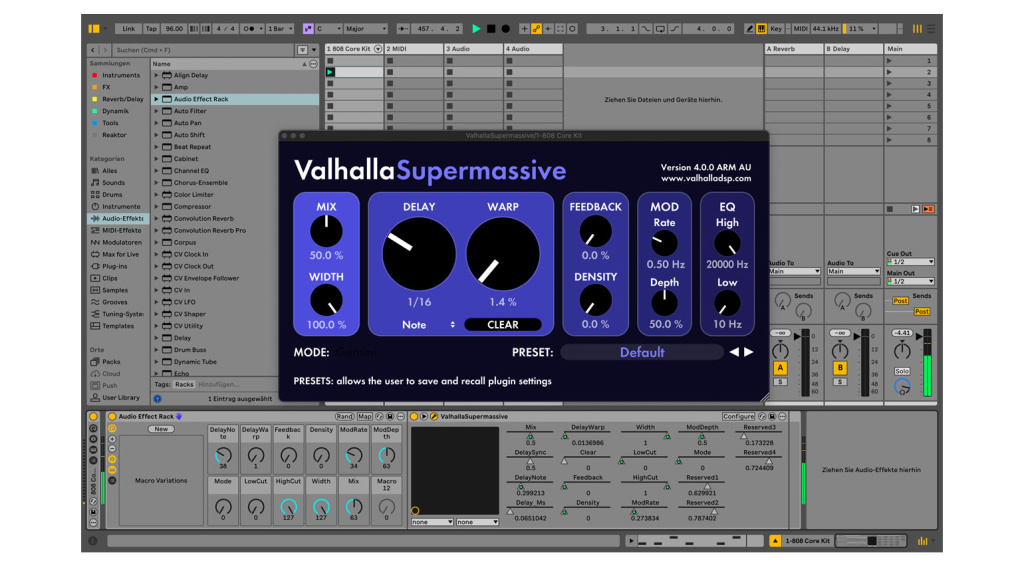The width and height of the screenshot is (1024, 565).
Task: Toggle the yellow Automation Arm link button
Action: 536,29
